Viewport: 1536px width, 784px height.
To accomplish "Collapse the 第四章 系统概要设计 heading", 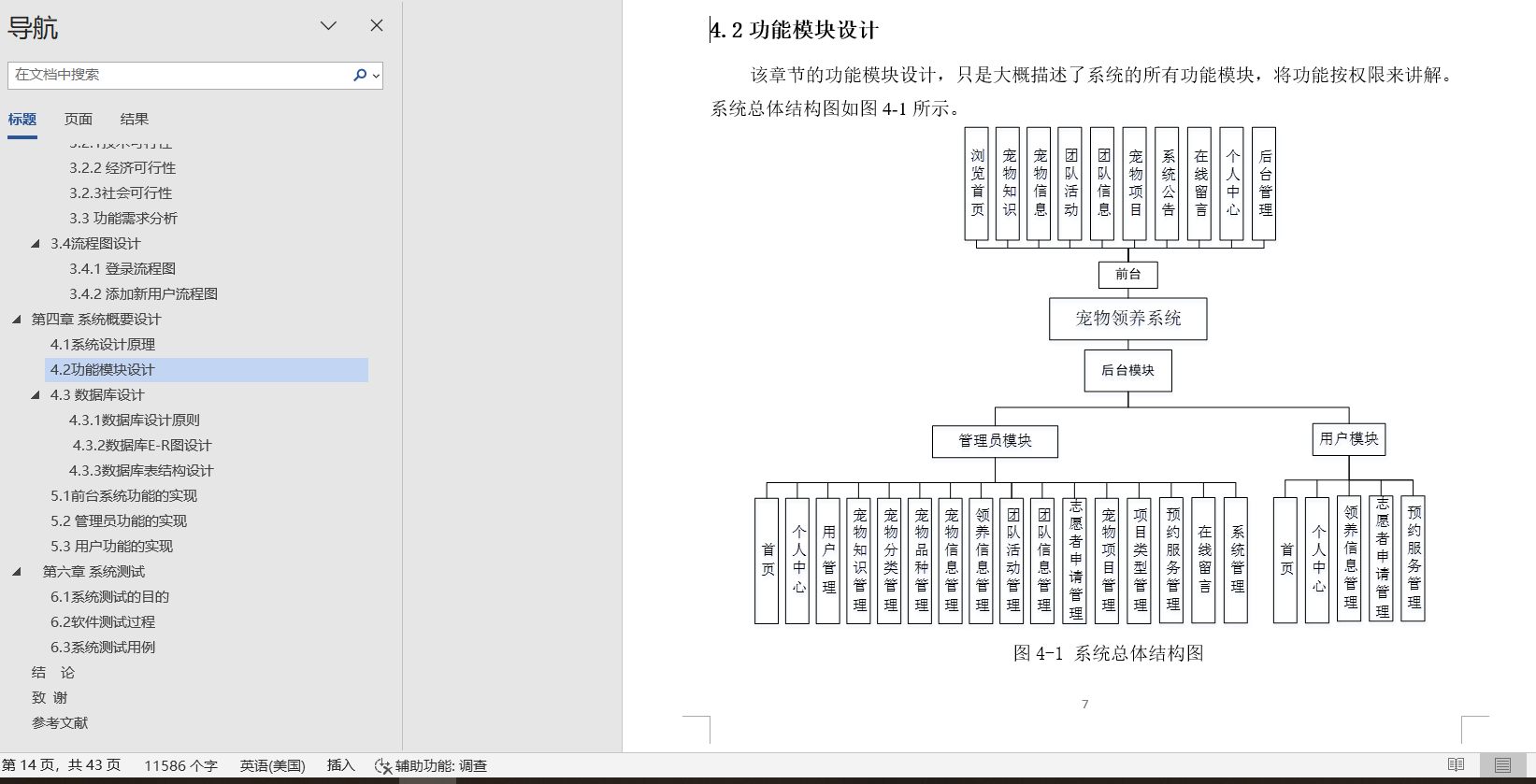I will (17, 319).
